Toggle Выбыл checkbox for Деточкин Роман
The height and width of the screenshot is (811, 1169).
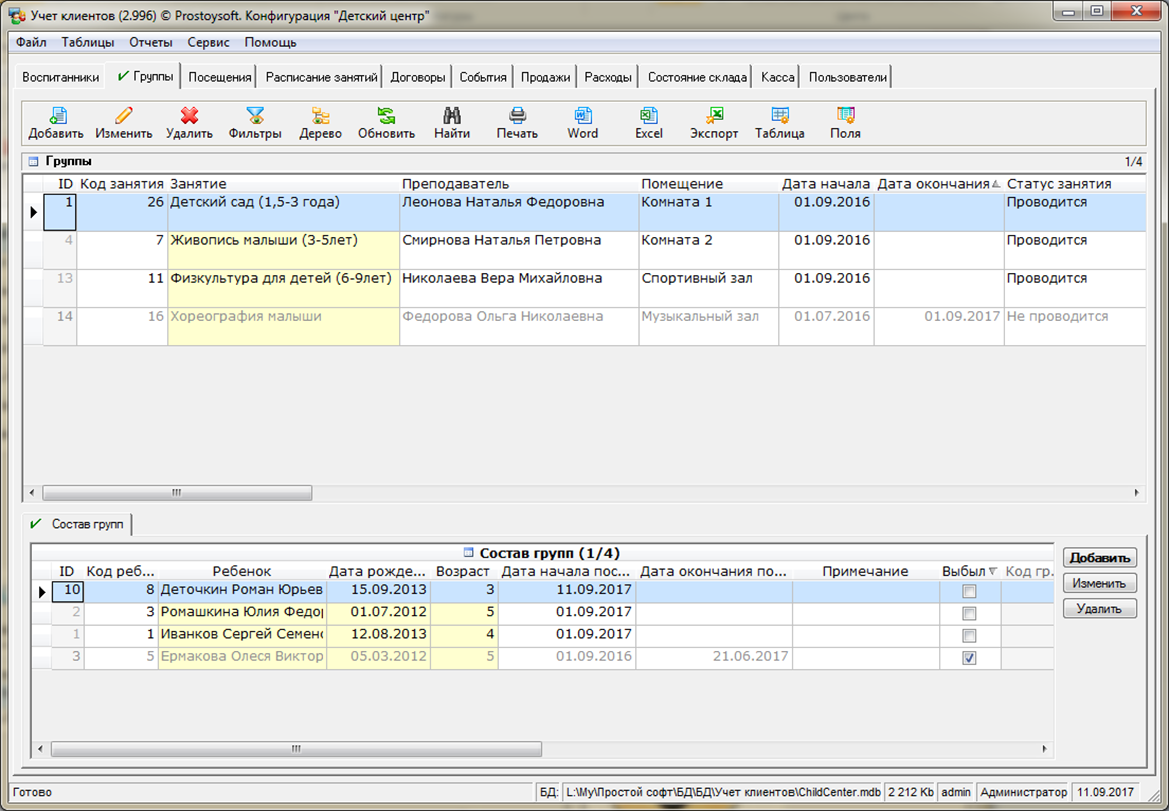pyautogui.click(x=968, y=591)
